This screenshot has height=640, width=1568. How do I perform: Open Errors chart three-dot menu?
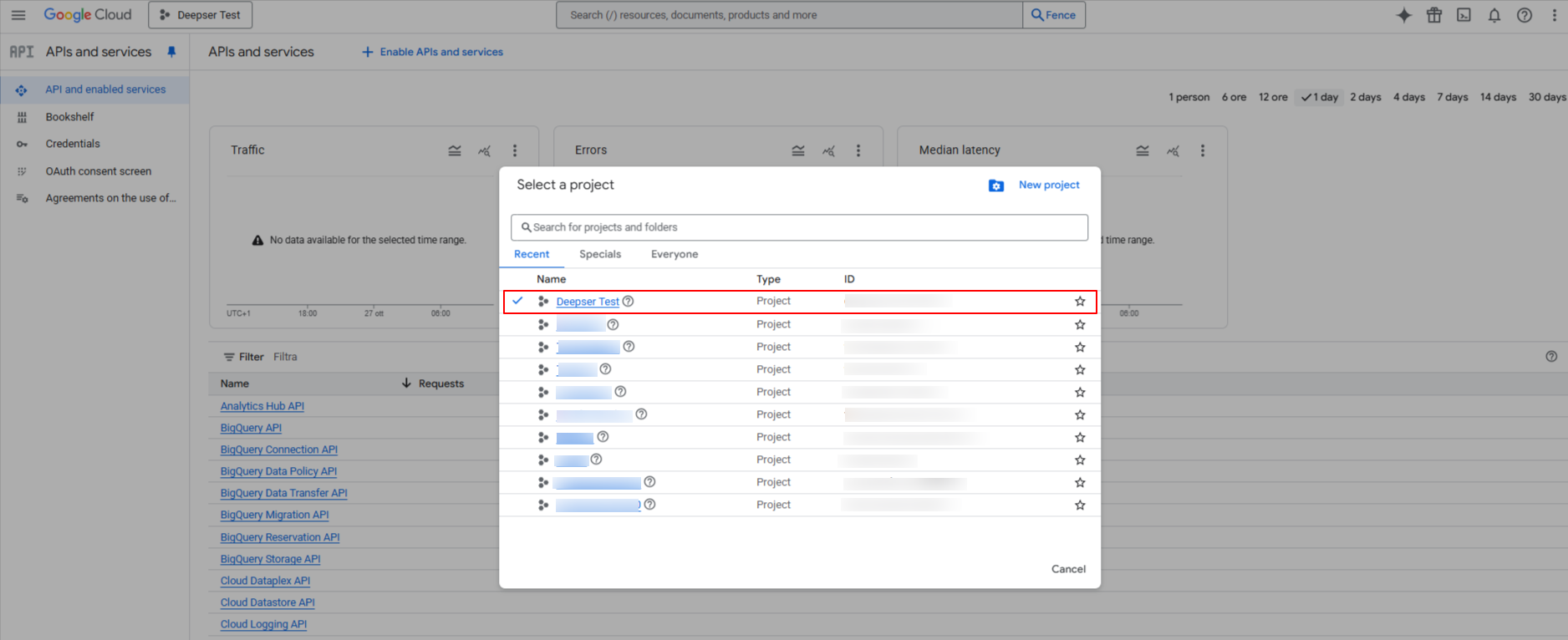pyautogui.click(x=858, y=150)
